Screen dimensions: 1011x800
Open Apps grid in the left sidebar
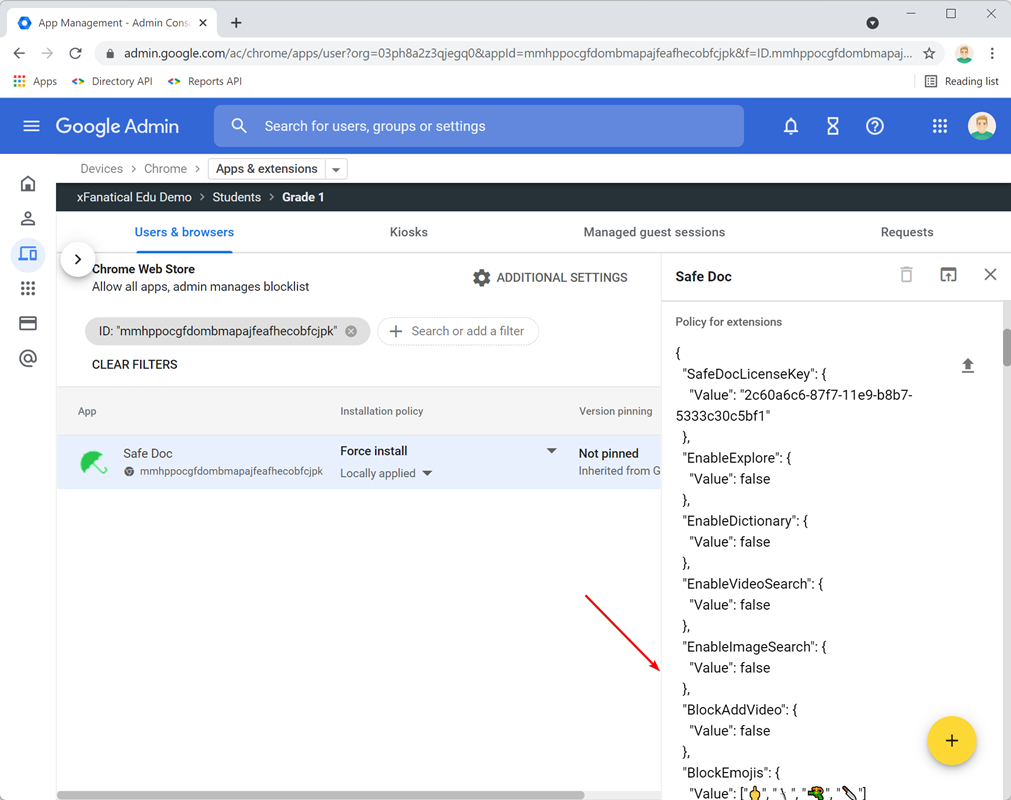click(28, 288)
